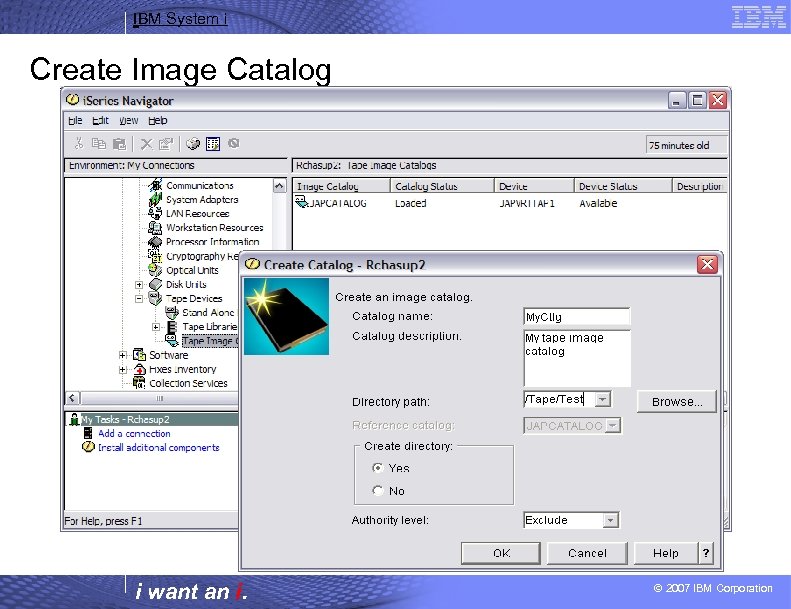This screenshot has width=791, height=609.
Task: Open the Authority level dropdown
Action: [x=610, y=520]
